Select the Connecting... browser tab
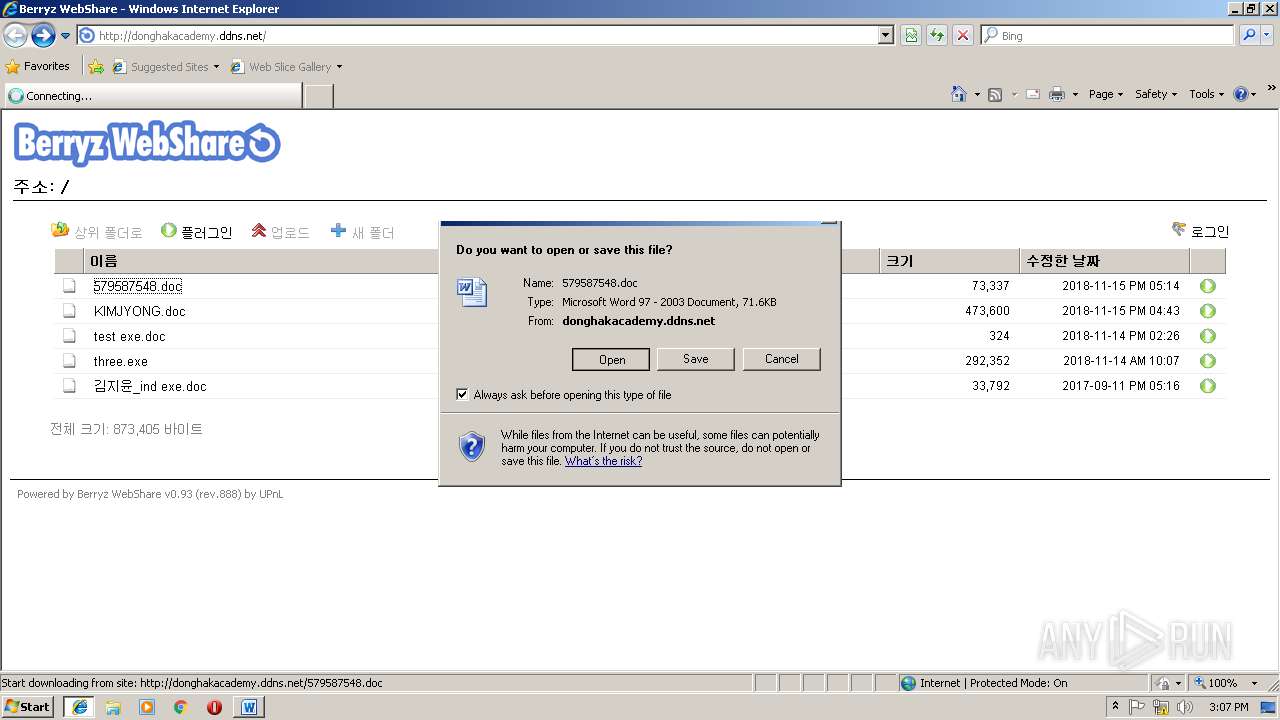 [x=152, y=96]
